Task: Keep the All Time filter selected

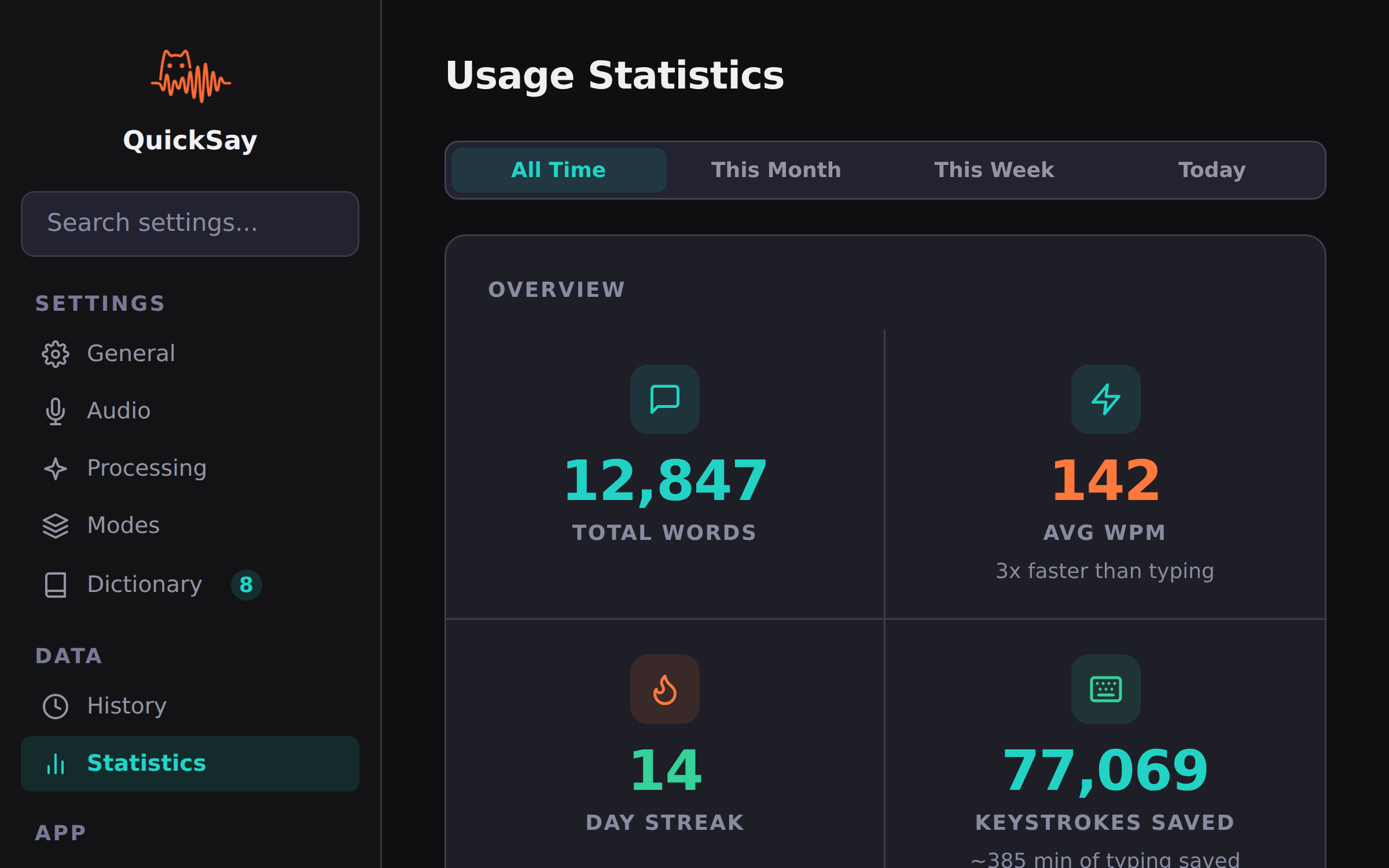Action: (x=557, y=169)
